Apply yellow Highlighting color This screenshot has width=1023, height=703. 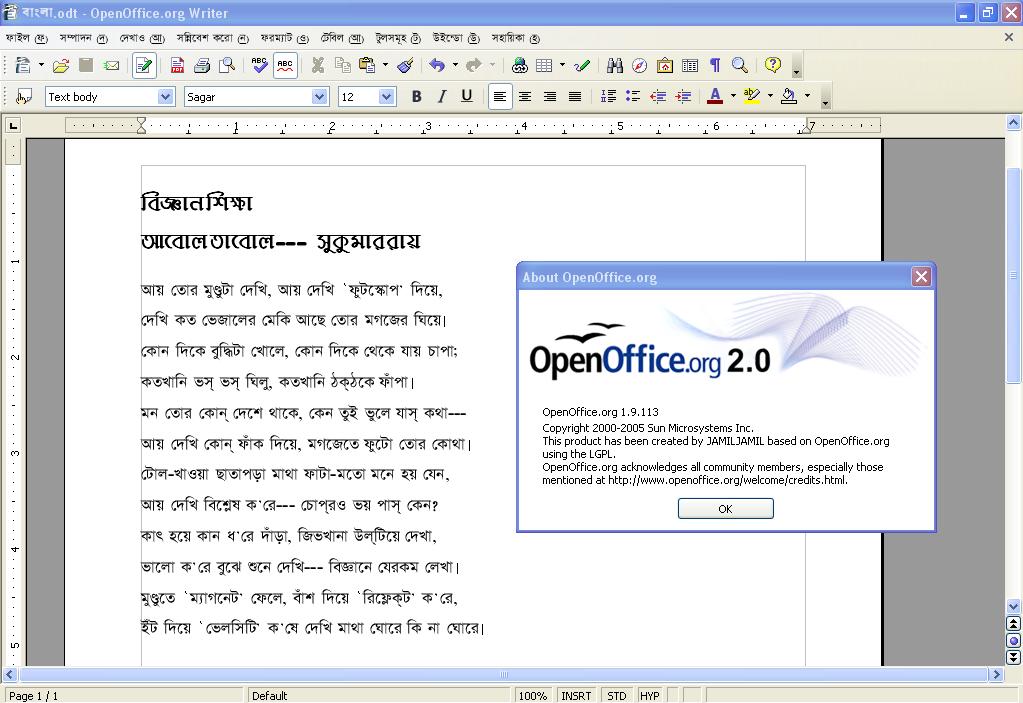coord(752,97)
